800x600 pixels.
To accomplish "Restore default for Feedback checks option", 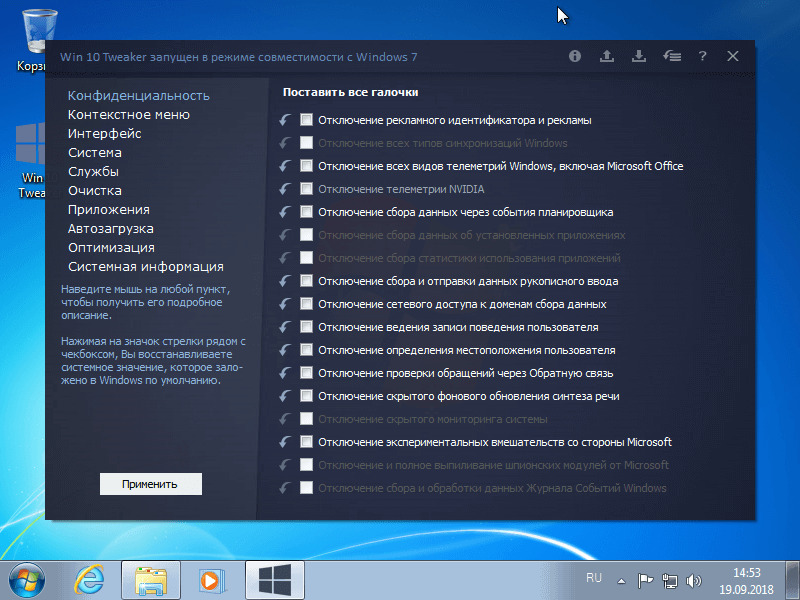I will 285,373.
